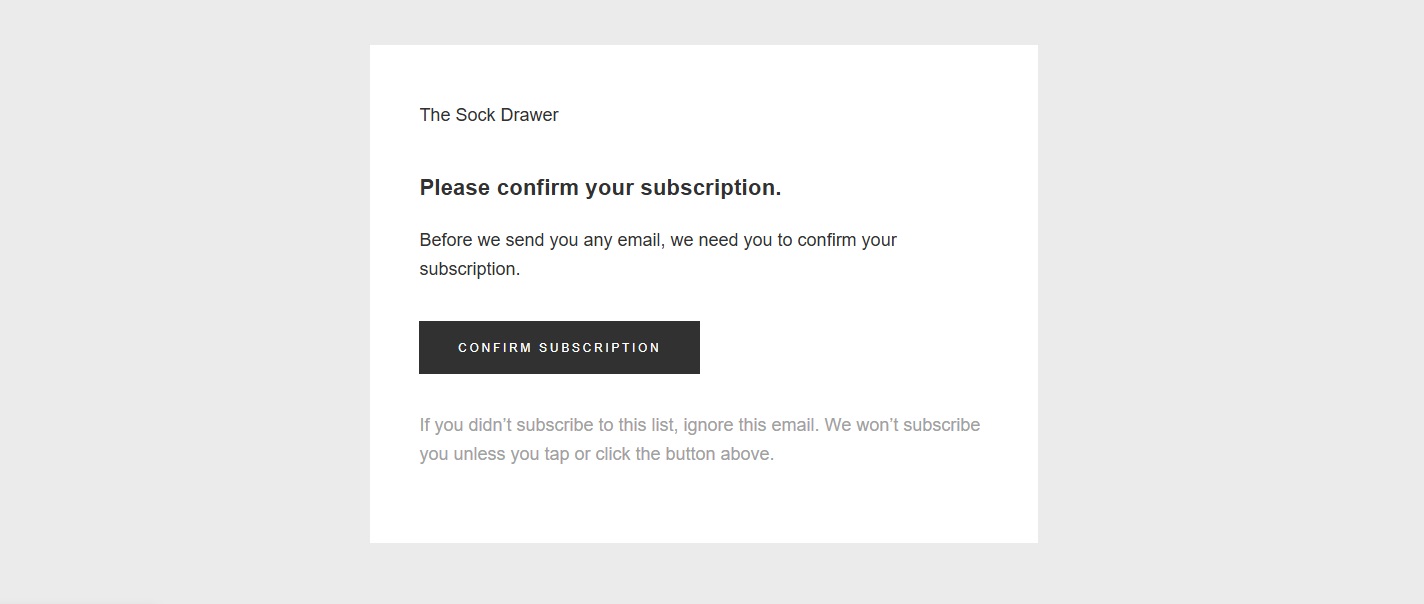Click the blank footer area below disclaimer
The height and width of the screenshot is (604, 1424).
[700, 505]
